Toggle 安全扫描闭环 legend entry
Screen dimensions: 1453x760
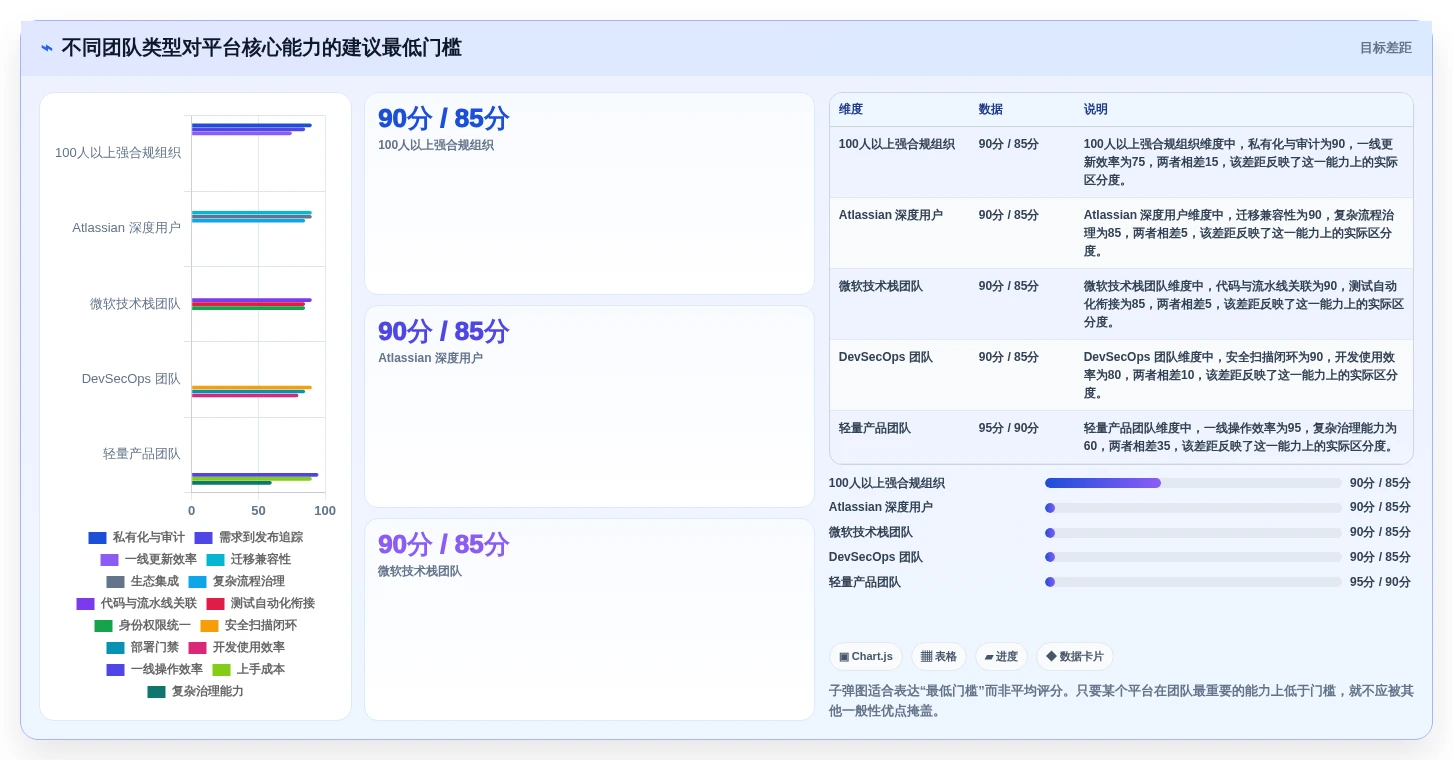coord(249,626)
